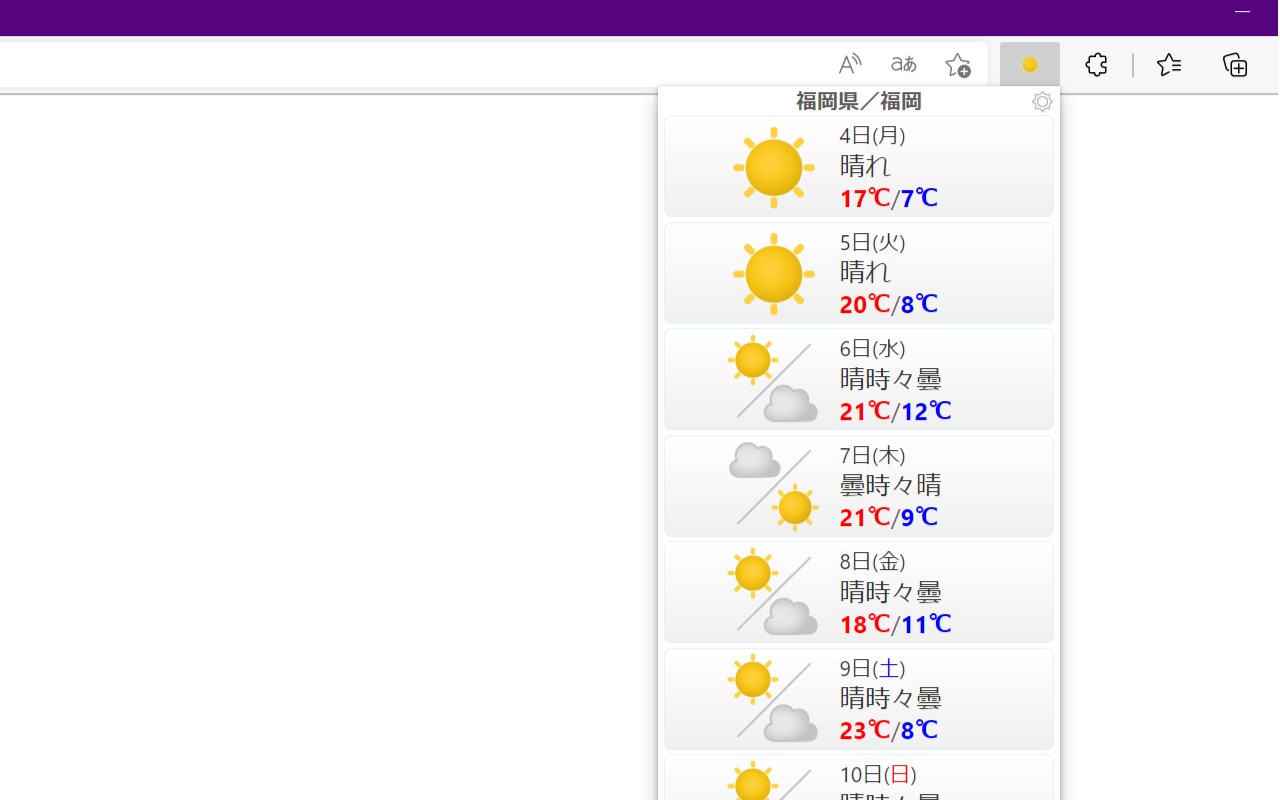Click the sunny icon for 5日(火)
This screenshot has width=1280, height=800.
(774, 274)
